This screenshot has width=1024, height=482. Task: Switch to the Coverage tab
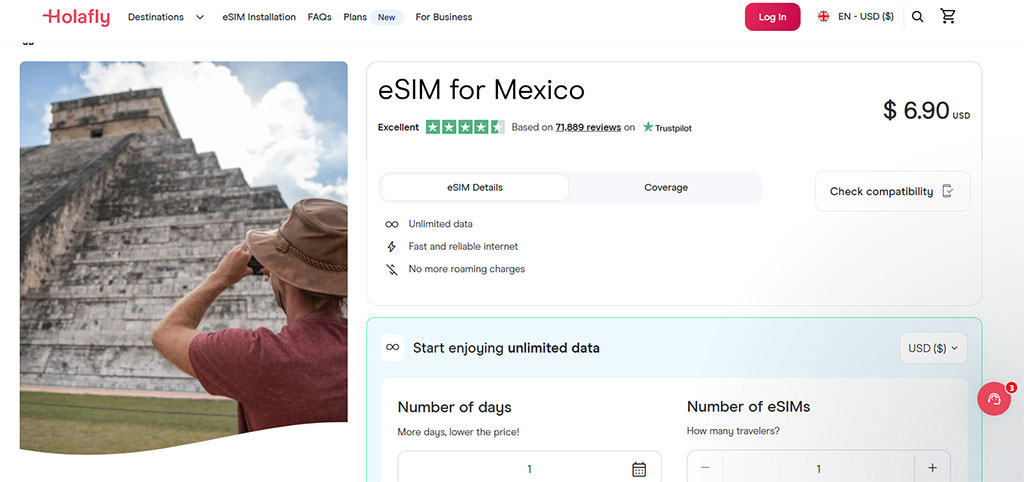tap(665, 187)
